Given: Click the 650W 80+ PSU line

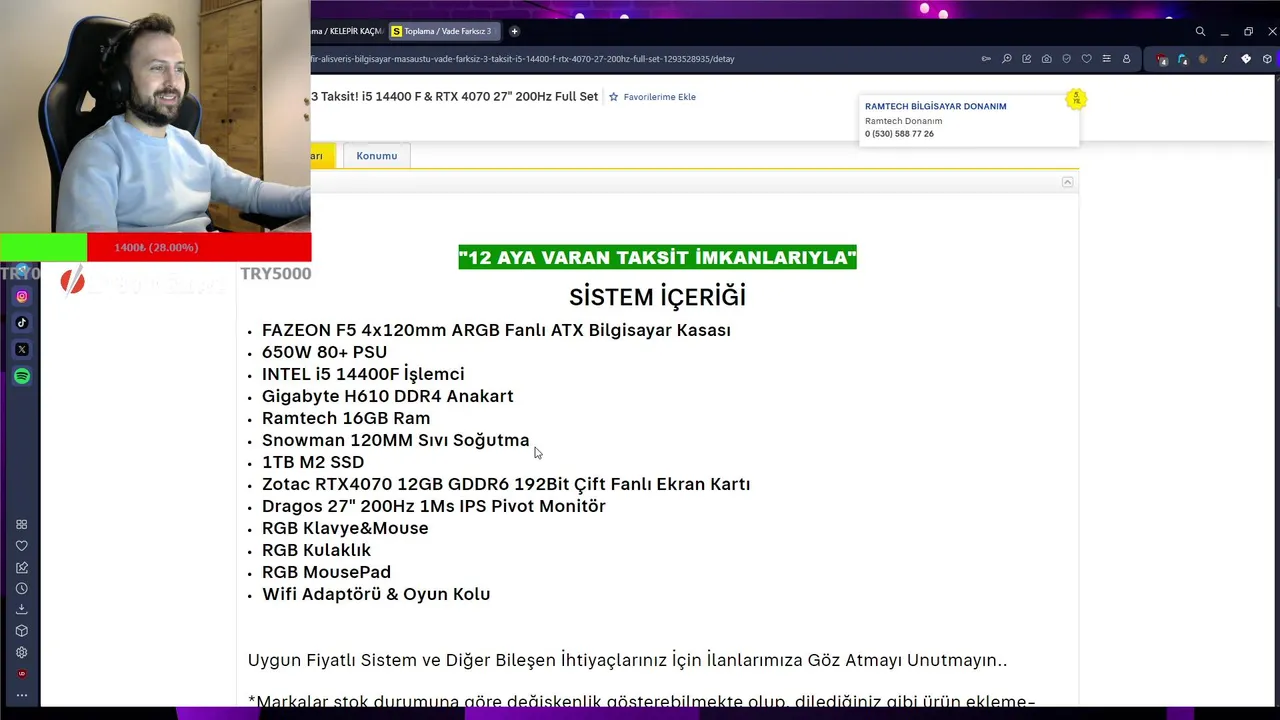Looking at the screenshot, I should 324,352.
